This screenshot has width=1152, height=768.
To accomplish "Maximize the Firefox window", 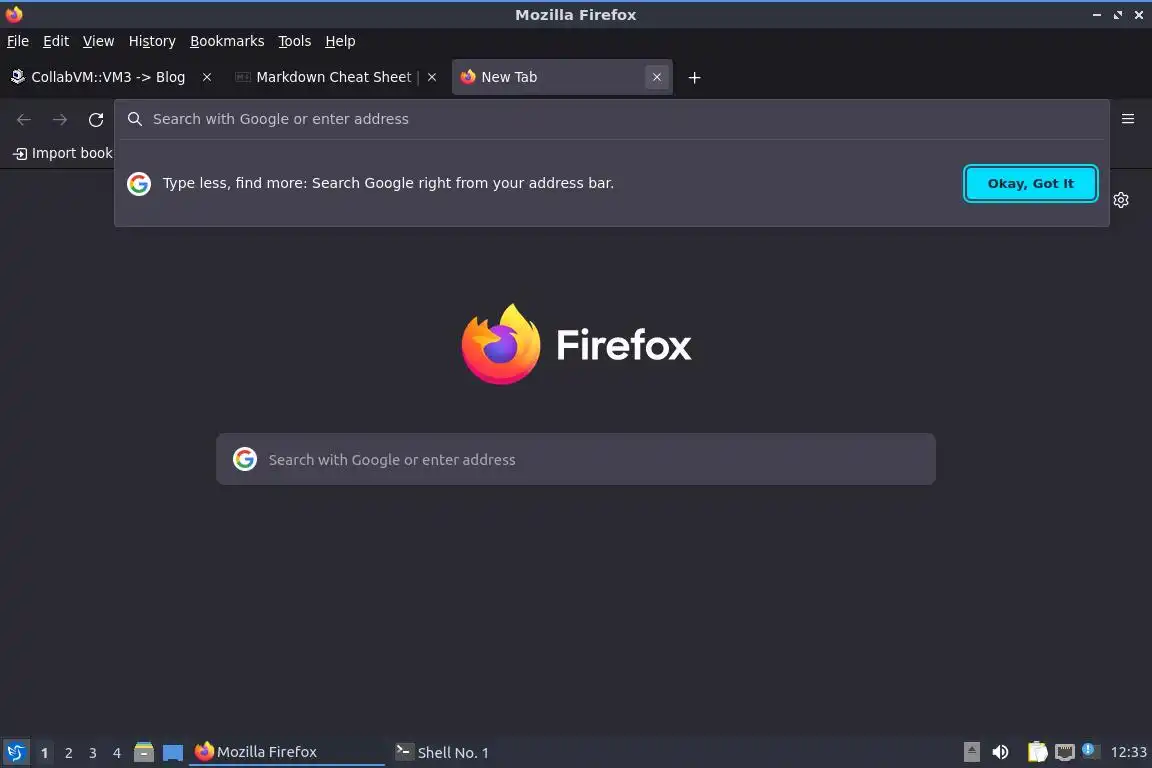I will click(x=1117, y=15).
